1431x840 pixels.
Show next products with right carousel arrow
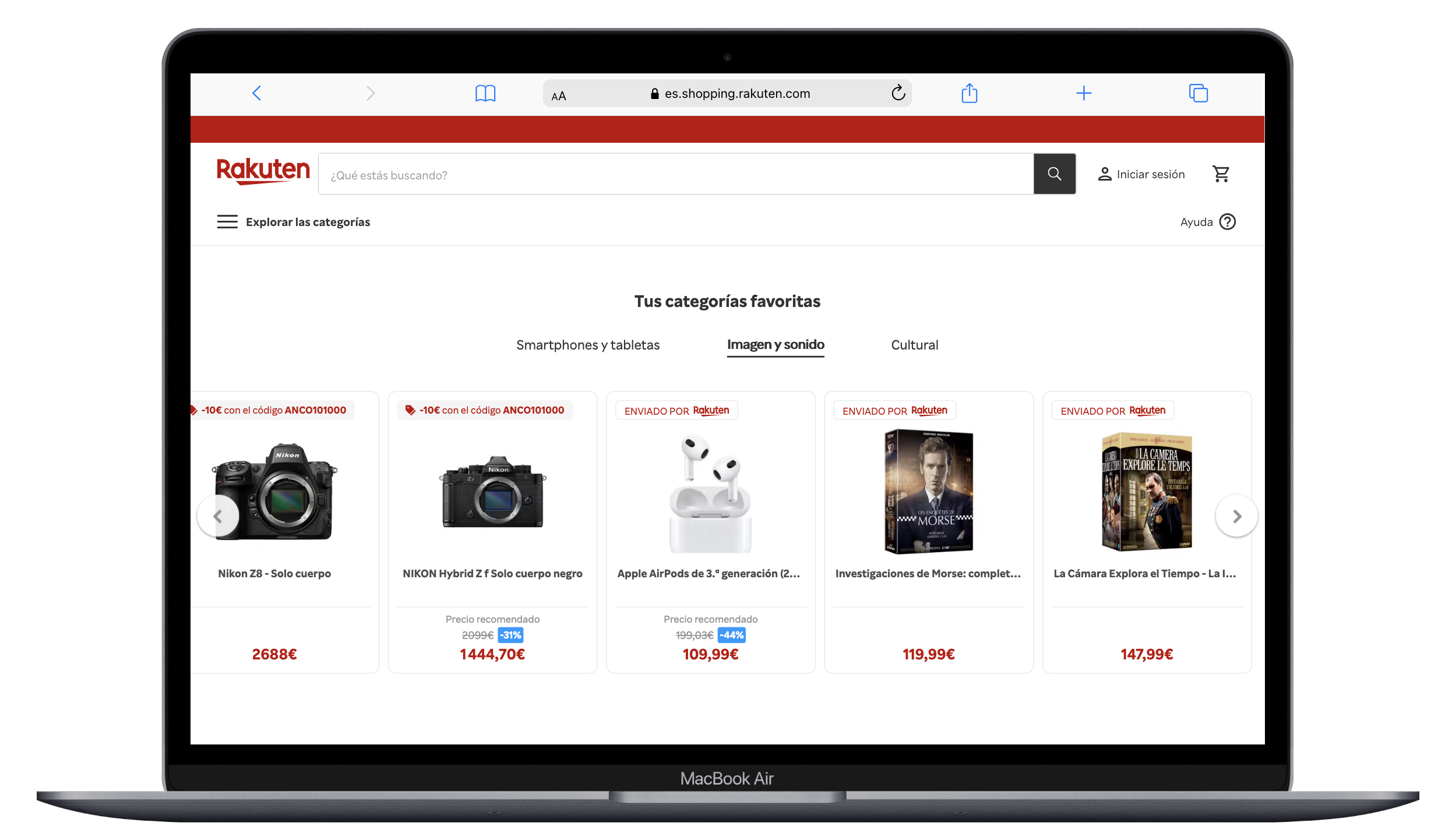click(x=1237, y=516)
